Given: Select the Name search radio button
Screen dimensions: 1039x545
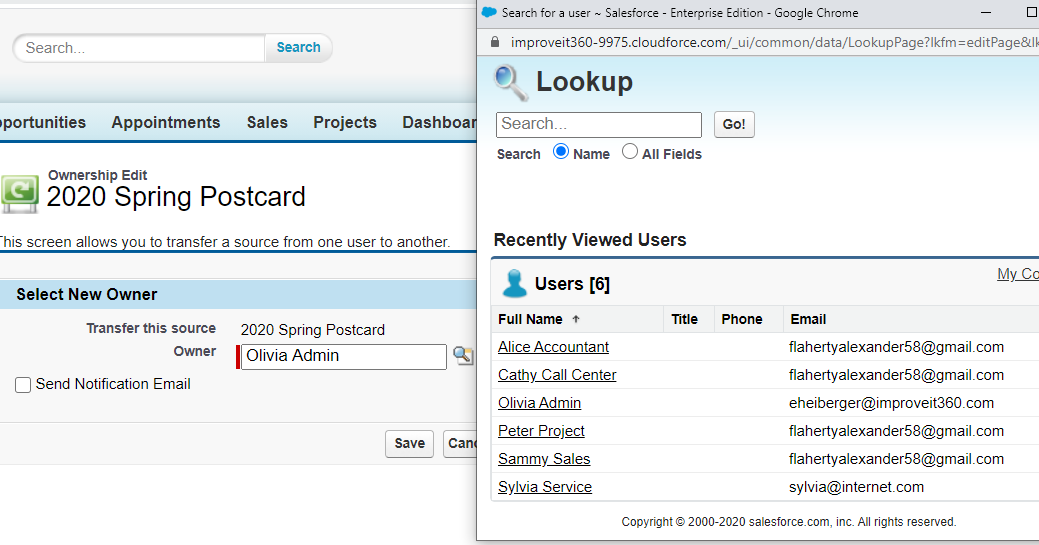Looking at the screenshot, I should click(x=561, y=152).
